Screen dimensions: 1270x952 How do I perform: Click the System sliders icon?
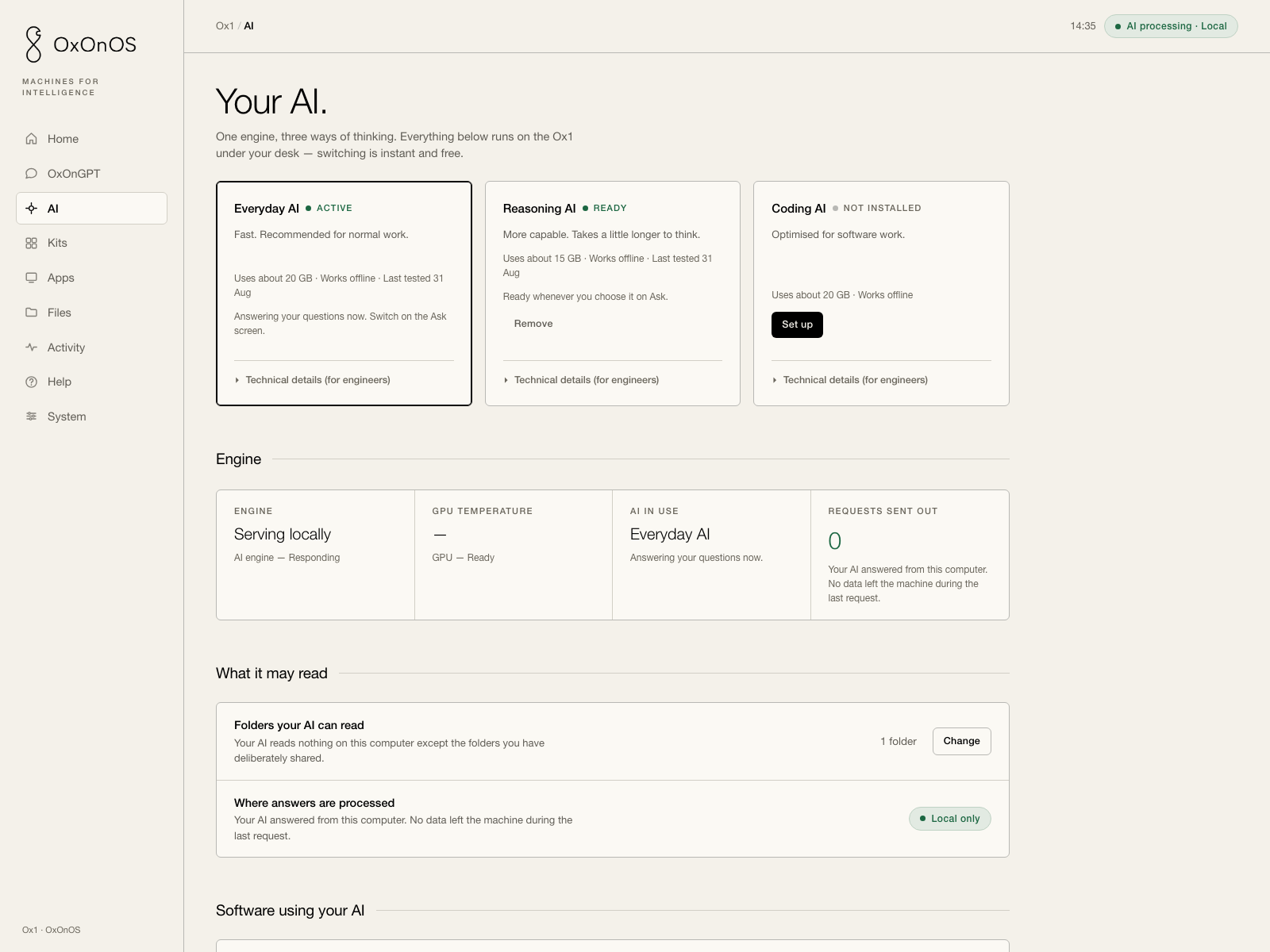[31, 416]
